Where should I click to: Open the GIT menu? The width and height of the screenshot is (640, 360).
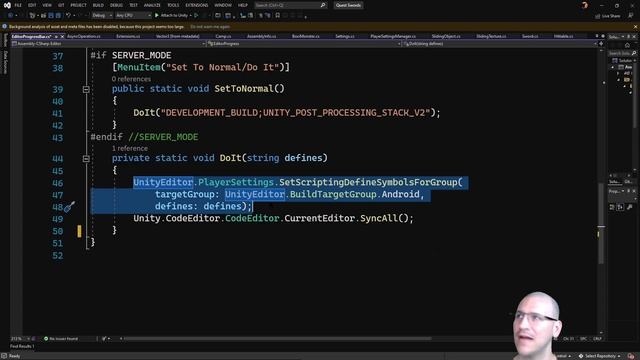(61, 5)
